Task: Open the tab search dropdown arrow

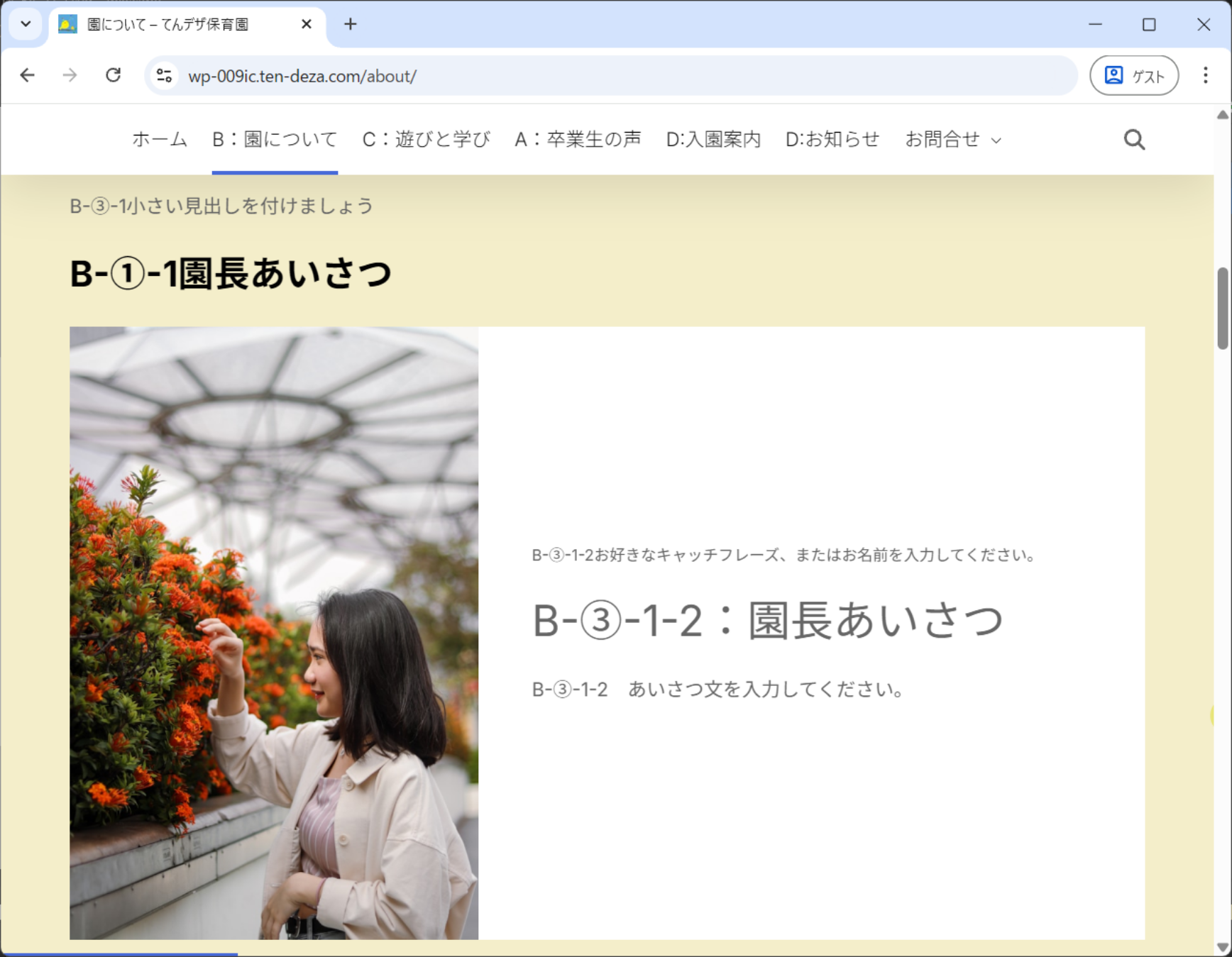Action: 26,24
